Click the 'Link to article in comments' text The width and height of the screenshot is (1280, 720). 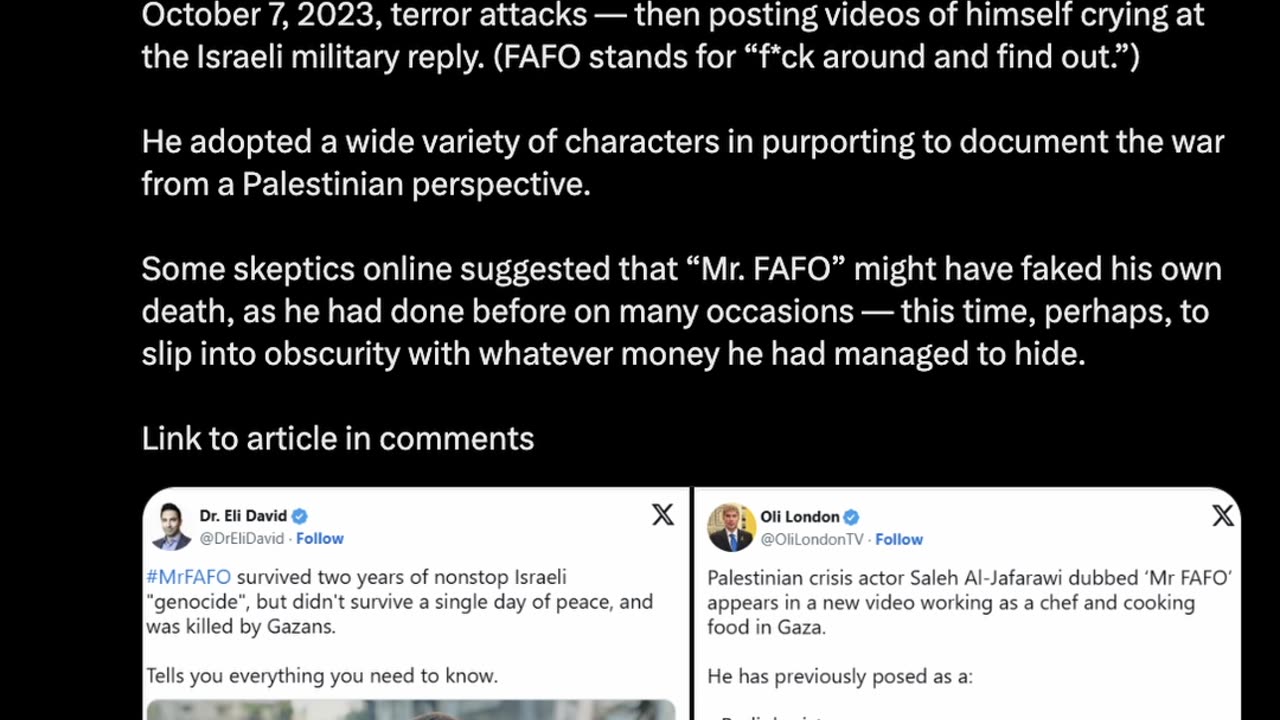(x=338, y=438)
